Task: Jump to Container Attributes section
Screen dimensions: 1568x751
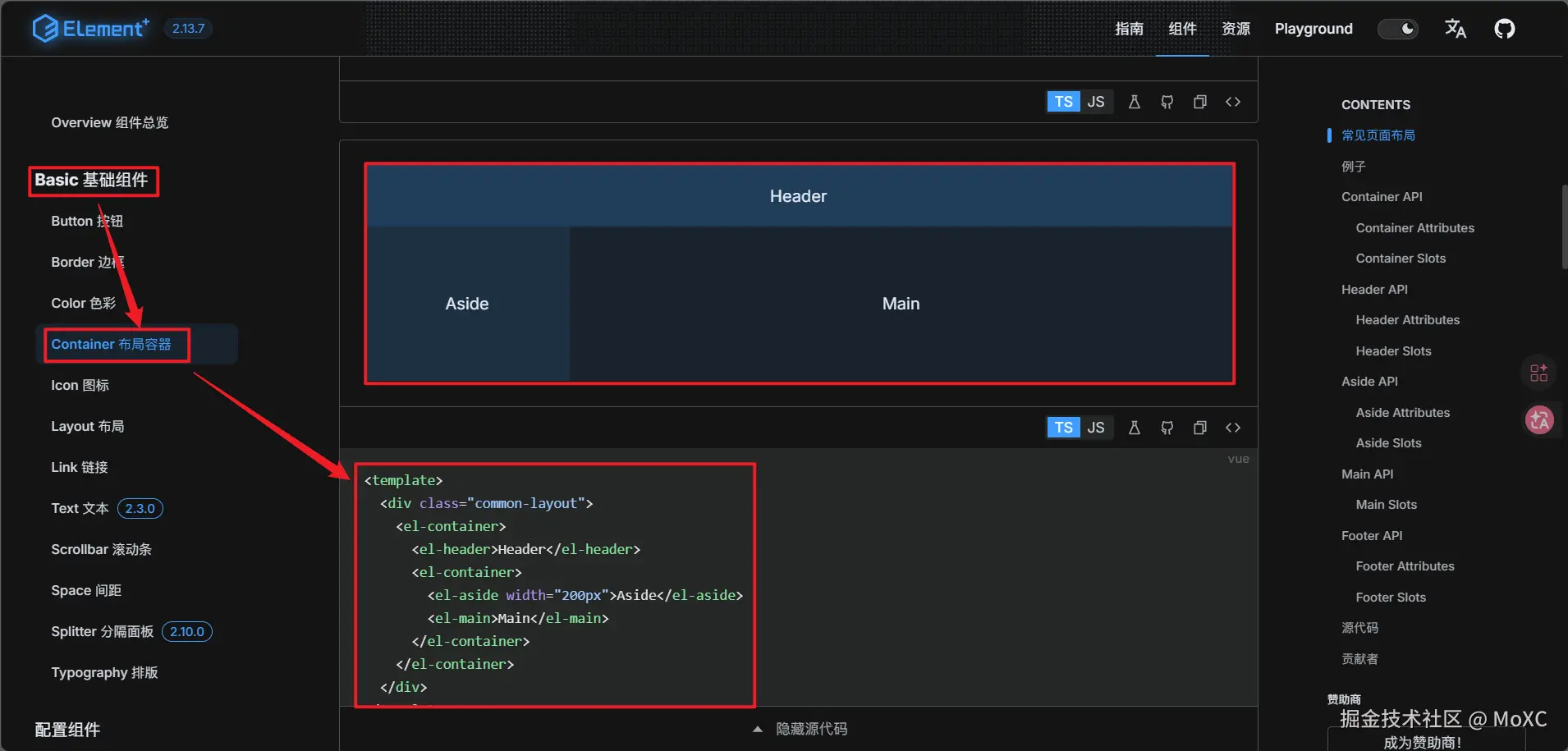Action: point(1415,227)
